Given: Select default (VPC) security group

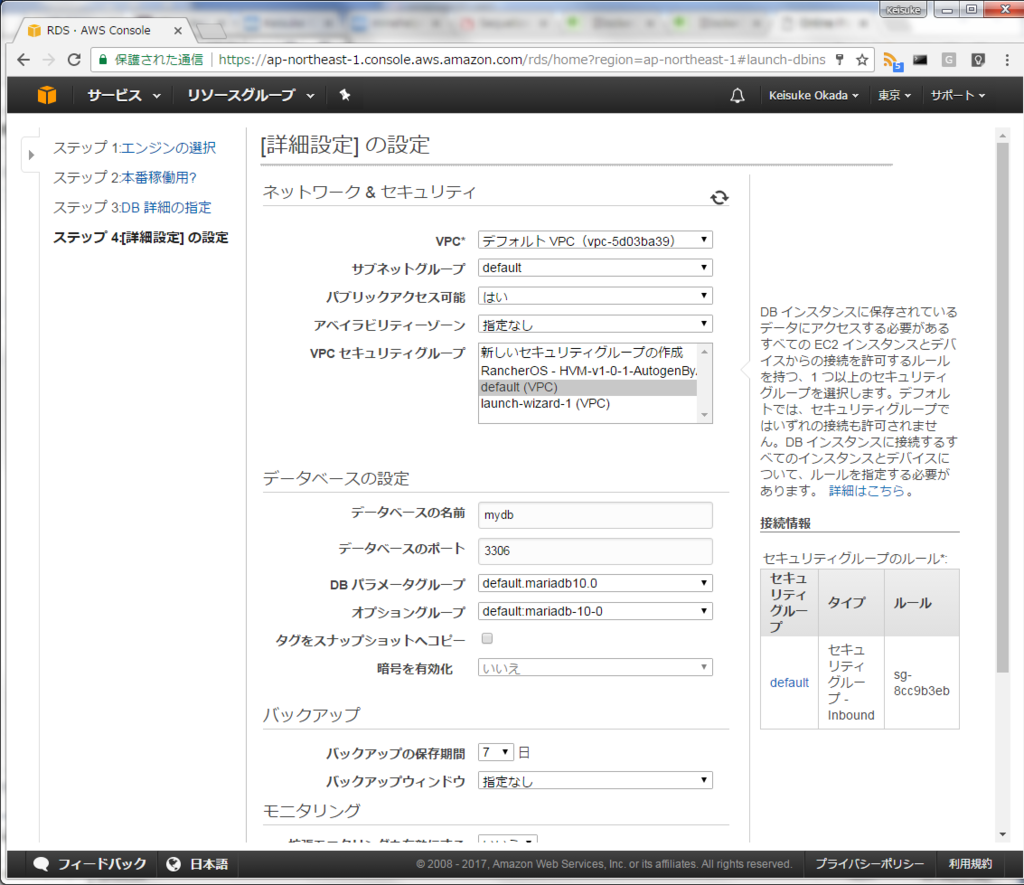Looking at the screenshot, I should [x=588, y=387].
